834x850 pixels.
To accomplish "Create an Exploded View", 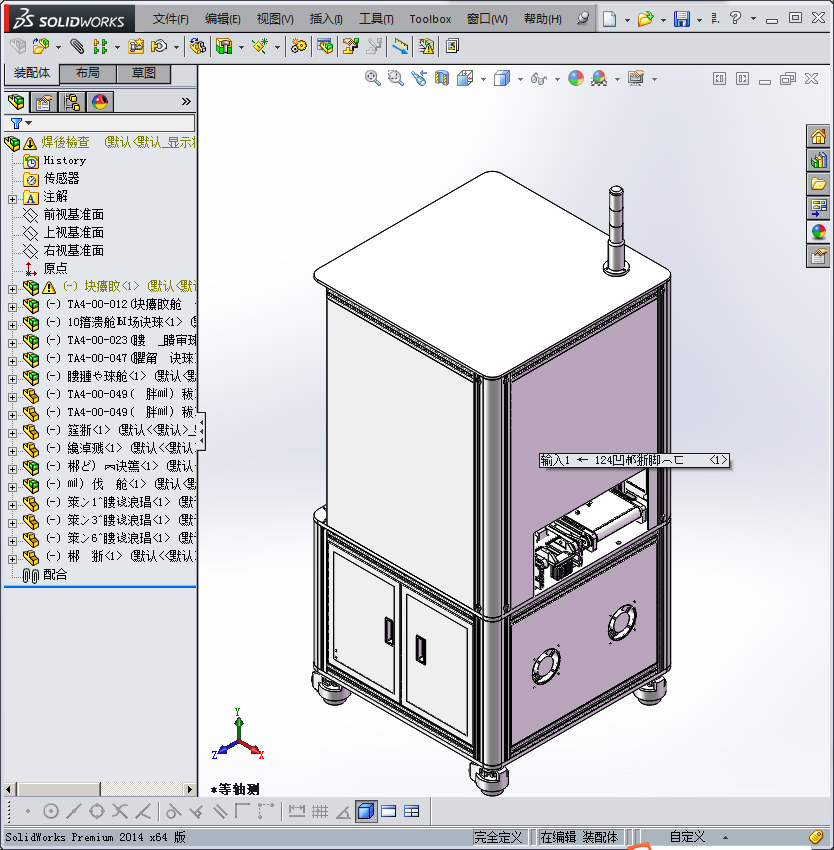I will coord(350,47).
